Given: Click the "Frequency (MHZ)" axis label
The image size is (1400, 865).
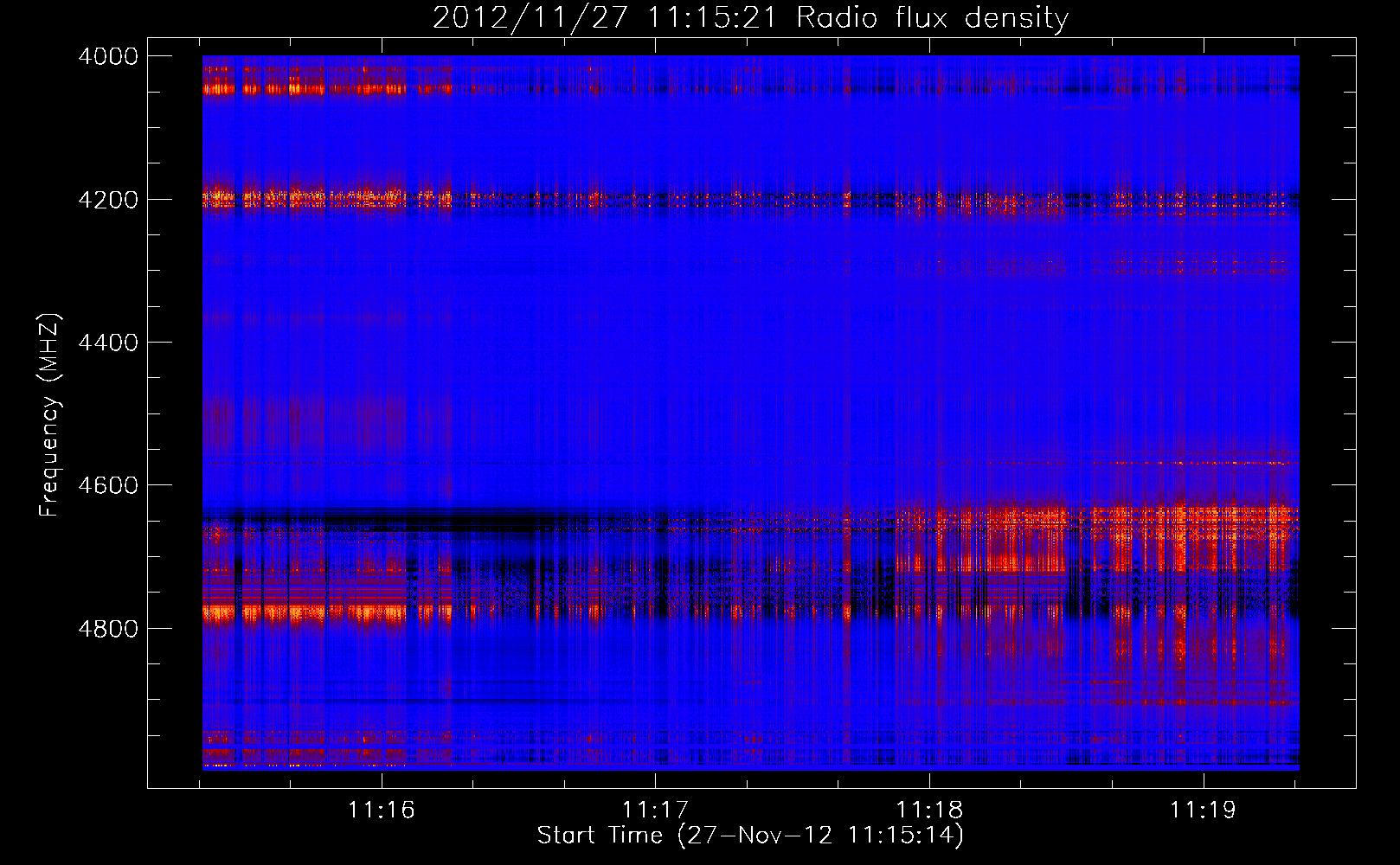Looking at the screenshot, I should 49,415.
